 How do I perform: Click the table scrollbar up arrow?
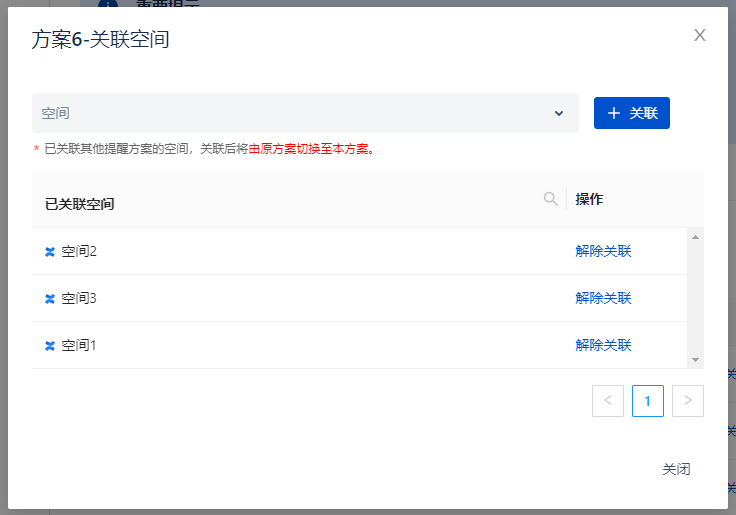tap(695, 236)
